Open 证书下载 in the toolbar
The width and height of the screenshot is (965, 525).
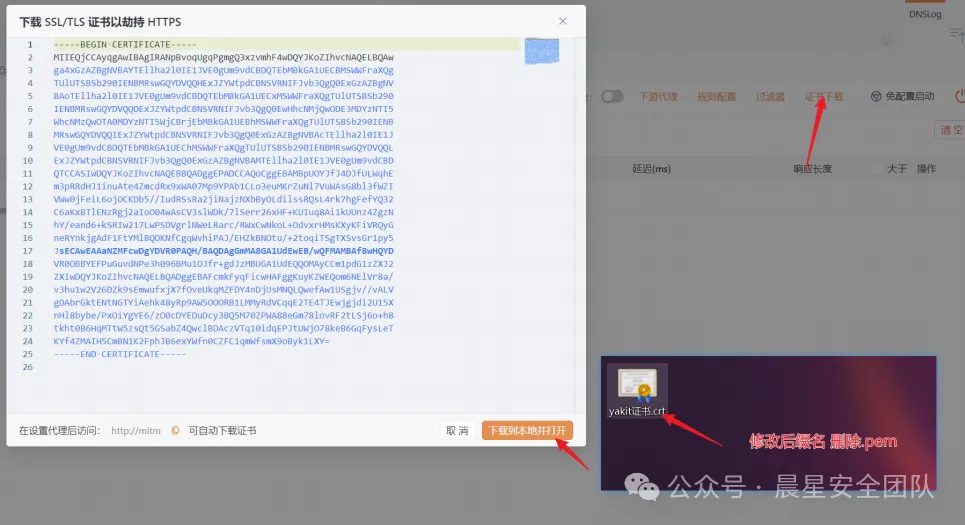(x=824, y=97)
